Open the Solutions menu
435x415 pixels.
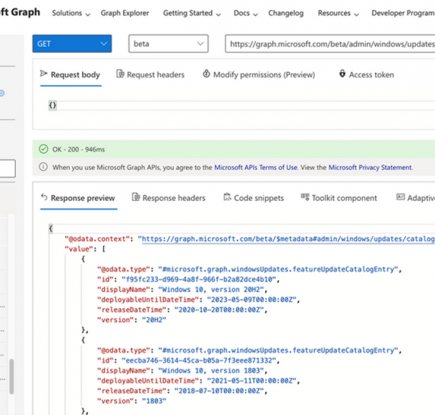(x=71, y=13)
